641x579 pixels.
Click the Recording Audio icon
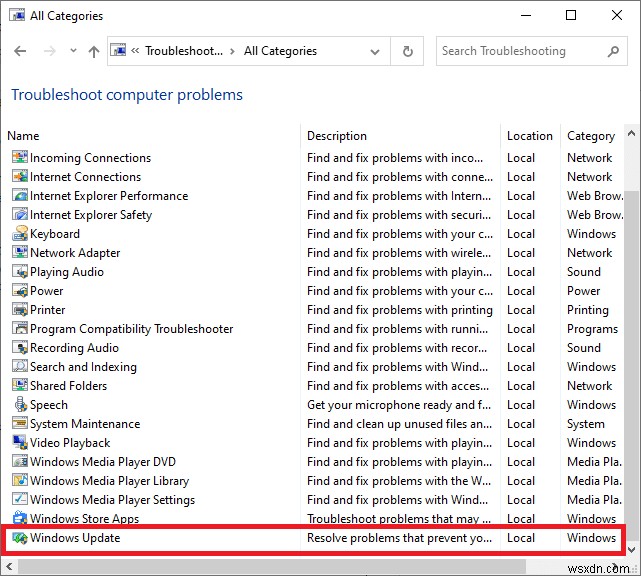pos(20,348)
